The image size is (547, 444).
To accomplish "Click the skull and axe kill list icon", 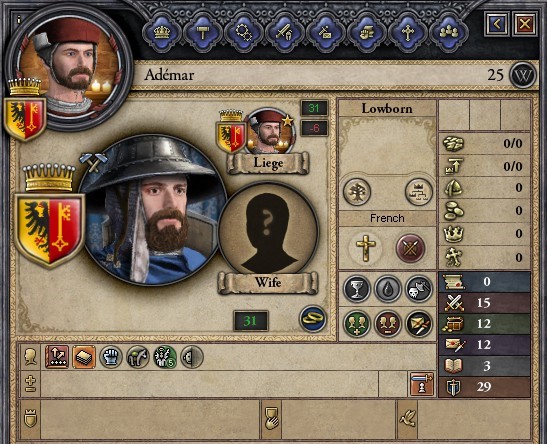I will coord(419,288).
